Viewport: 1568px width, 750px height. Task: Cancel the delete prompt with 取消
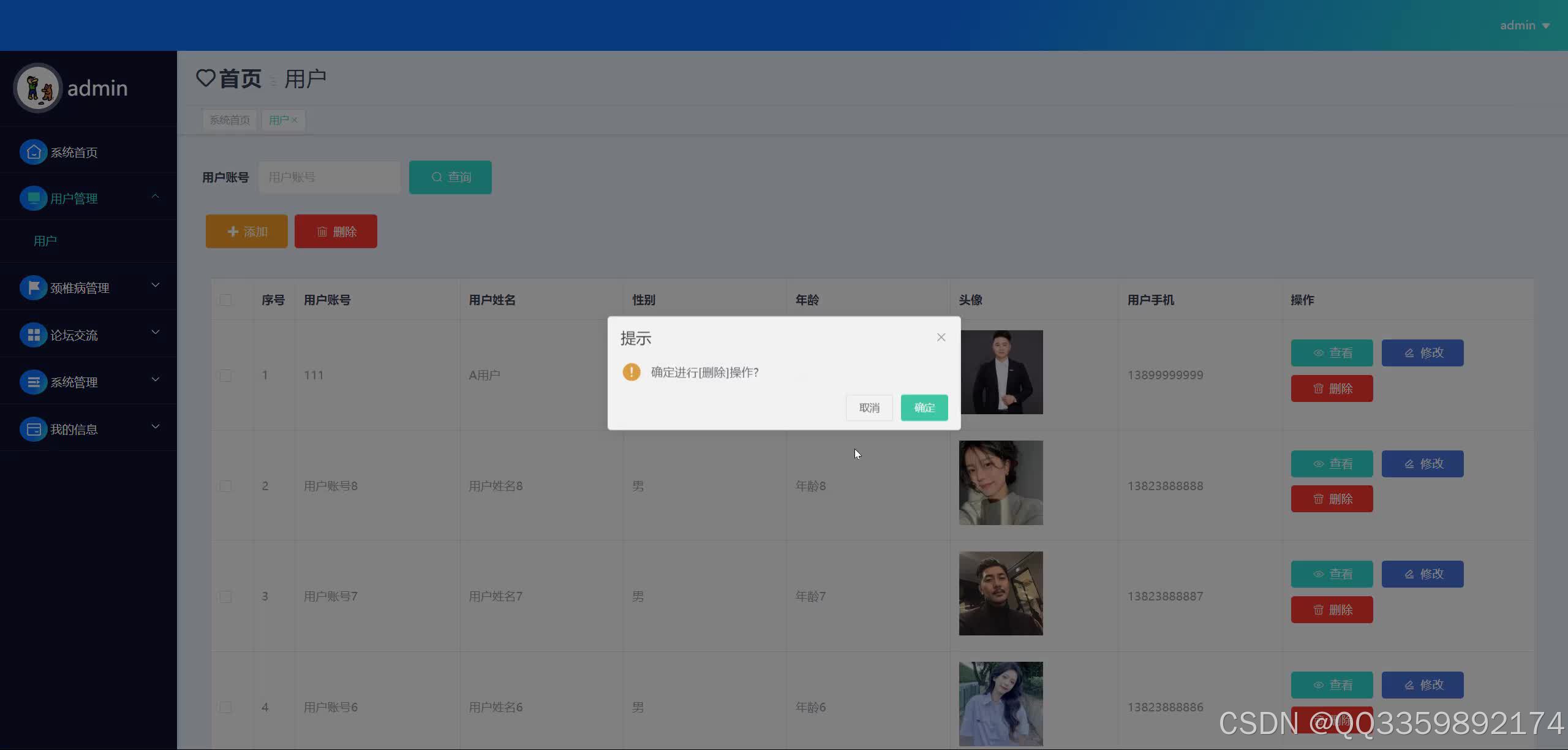point(869,407)
